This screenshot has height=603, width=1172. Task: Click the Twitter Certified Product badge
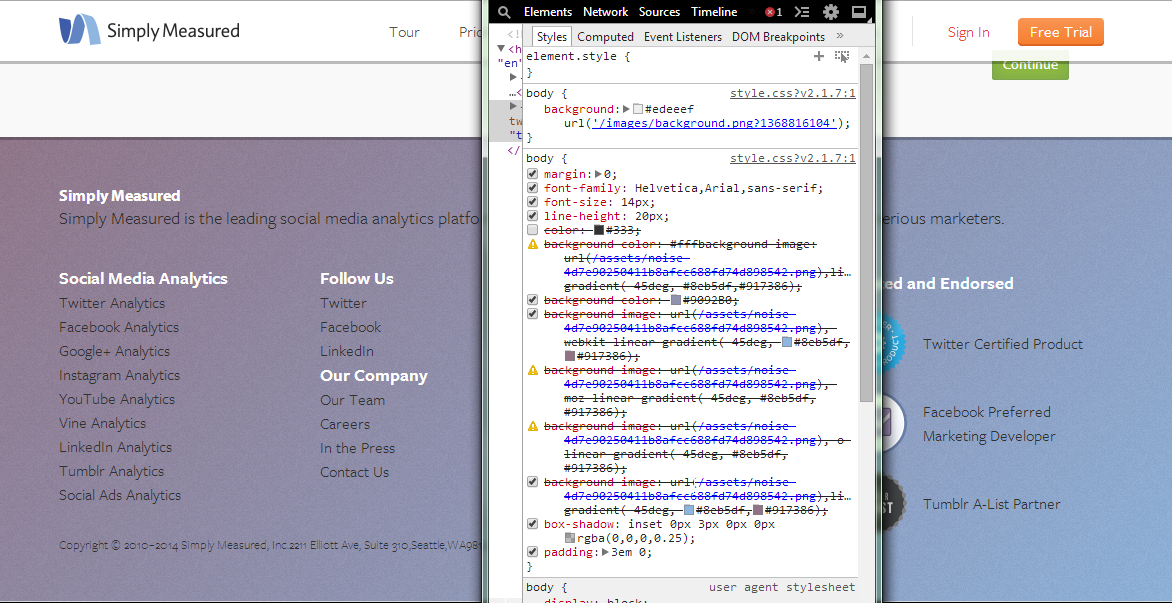(892, 344)
